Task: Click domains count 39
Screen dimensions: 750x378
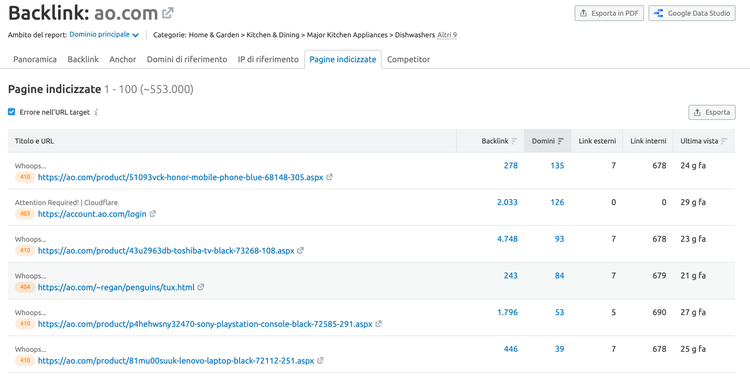Action: (x=559, y=349)
